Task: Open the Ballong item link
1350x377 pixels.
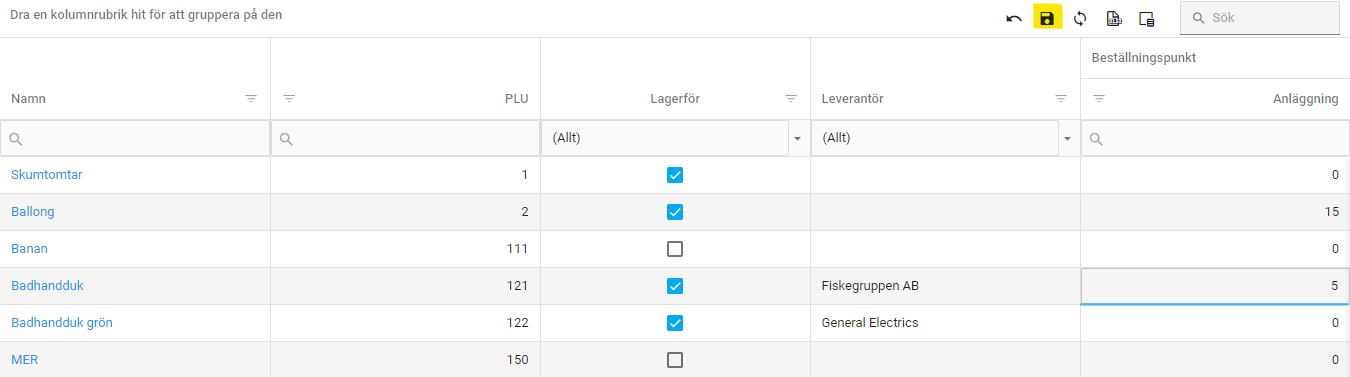Action: coord(33,212)
